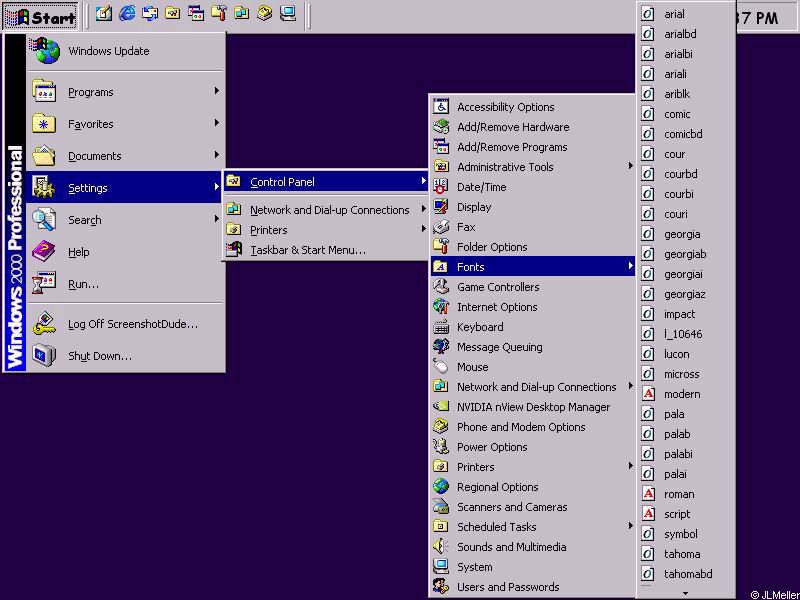The image size is (800, 600).
Task: Select the symbol font entry
Action: [x=686, y=534]
